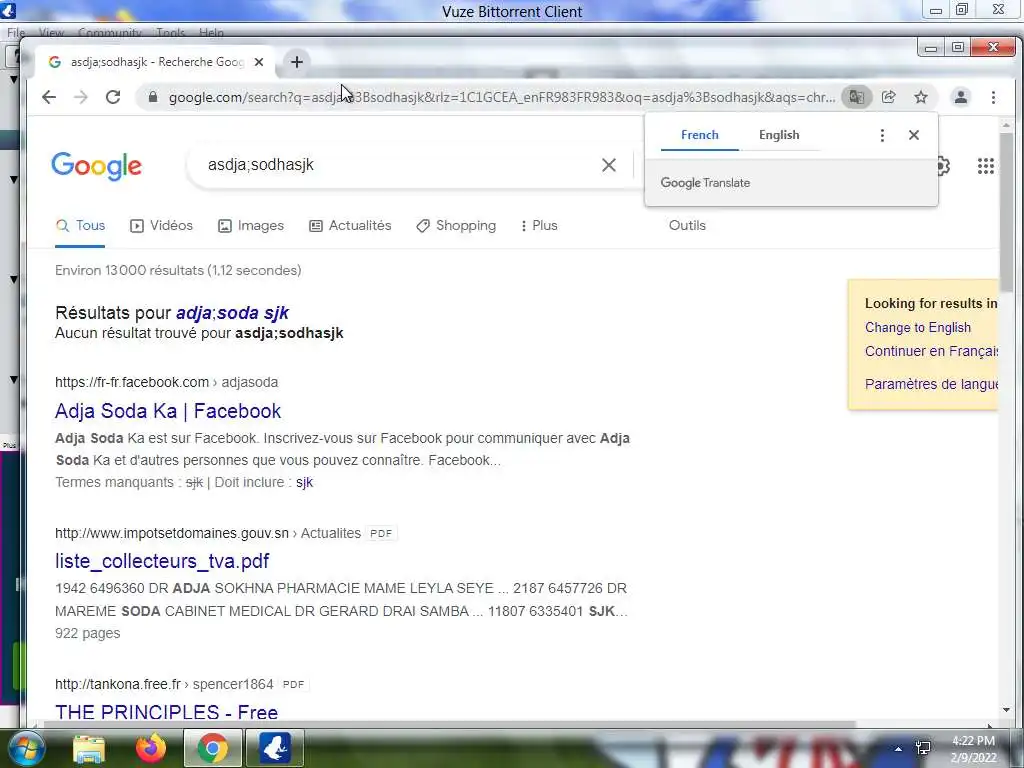
Task: Open Chrome's three-dot main menu
Action: click(x=993, y=97)
